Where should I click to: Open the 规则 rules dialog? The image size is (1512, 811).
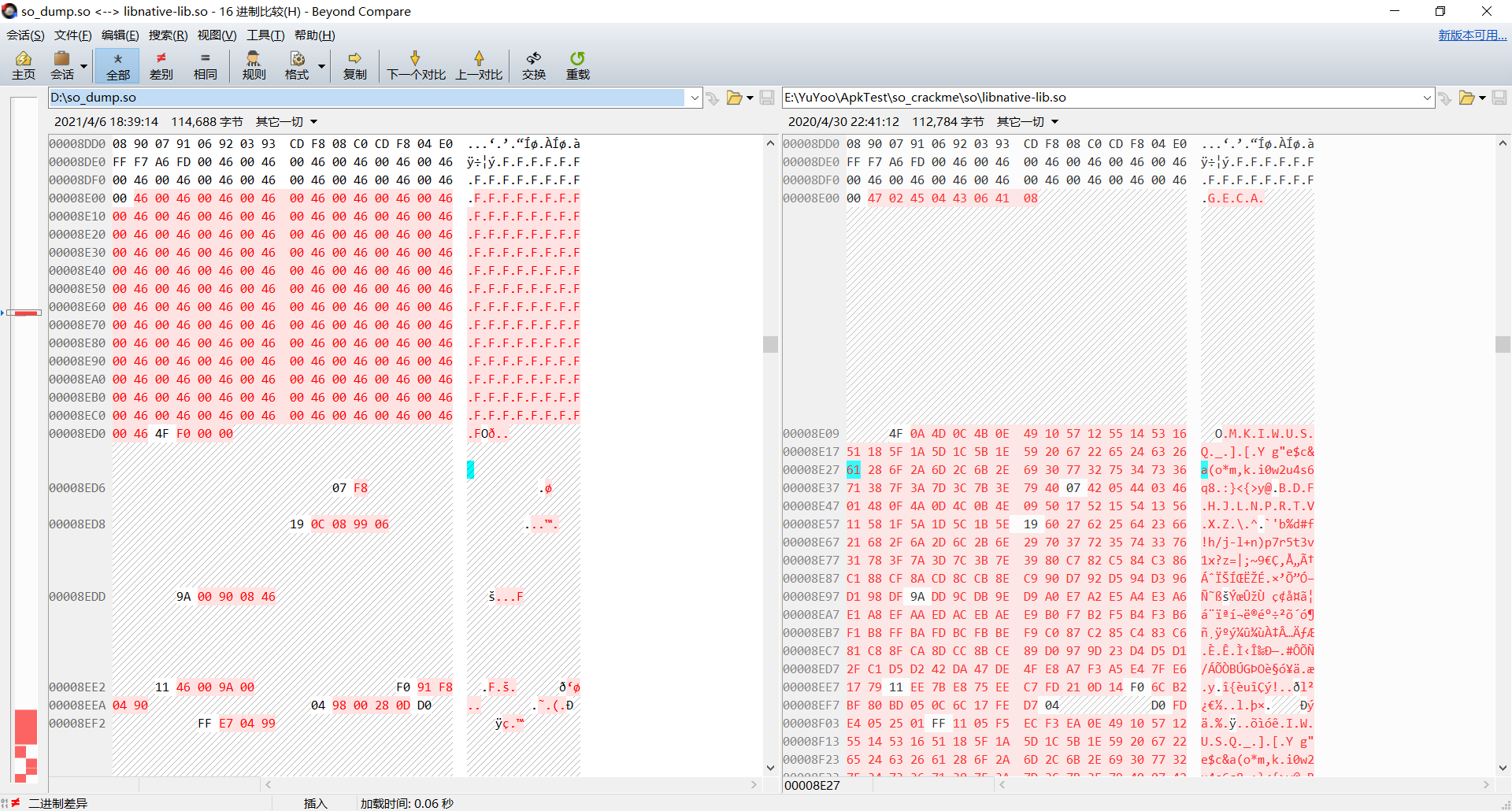coord(254,65)
